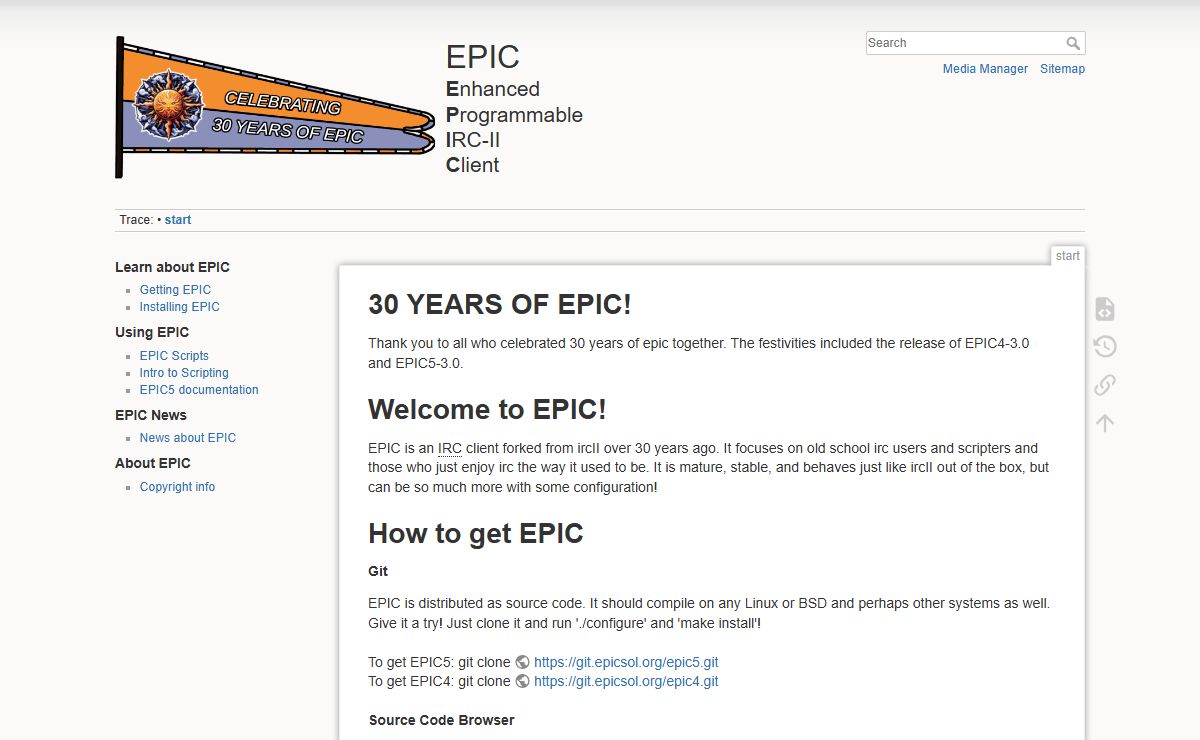Viewport: 1200px width, 740px height.
Task: Open the Sitemap link
Action: 1062,69
